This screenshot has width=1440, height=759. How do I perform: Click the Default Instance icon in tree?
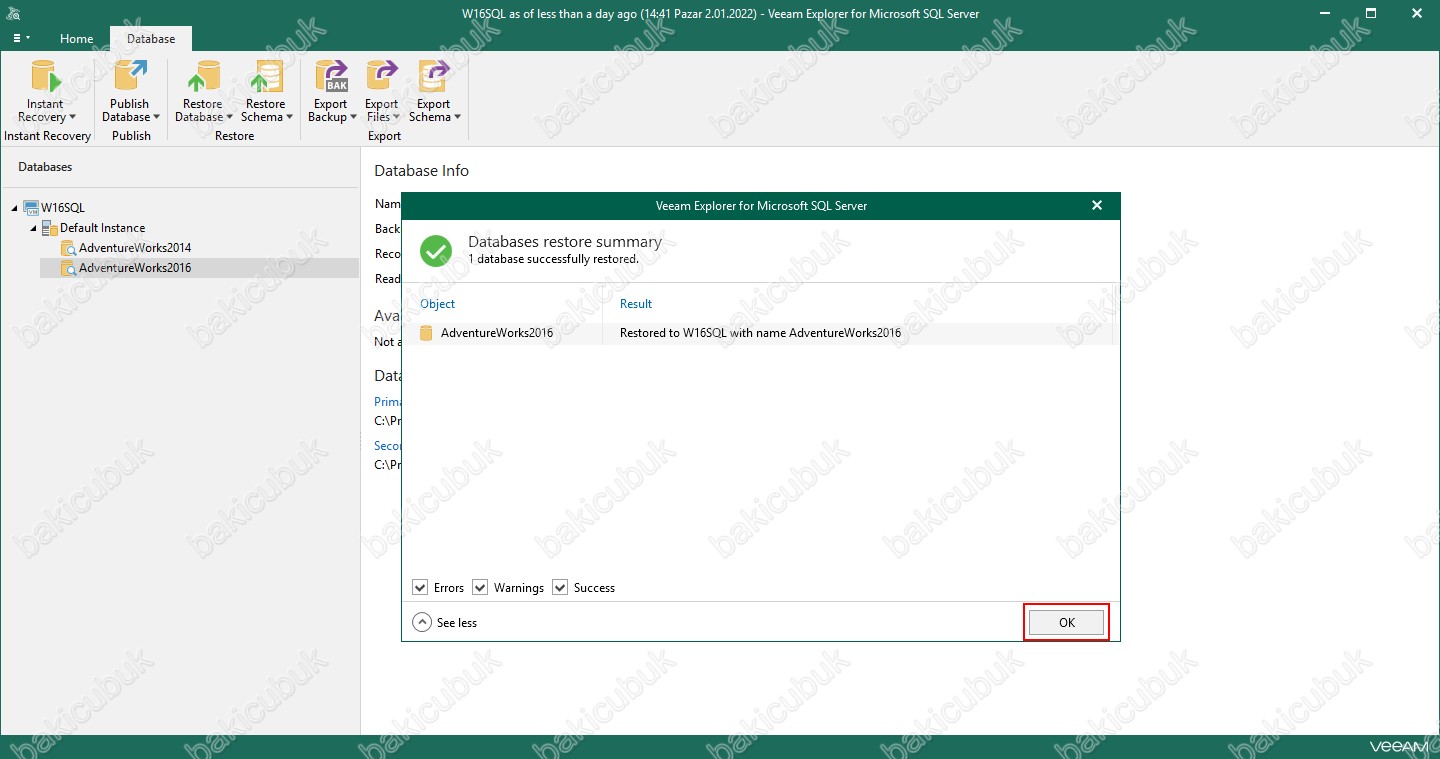pyautogui.click(x=50, y=227)
